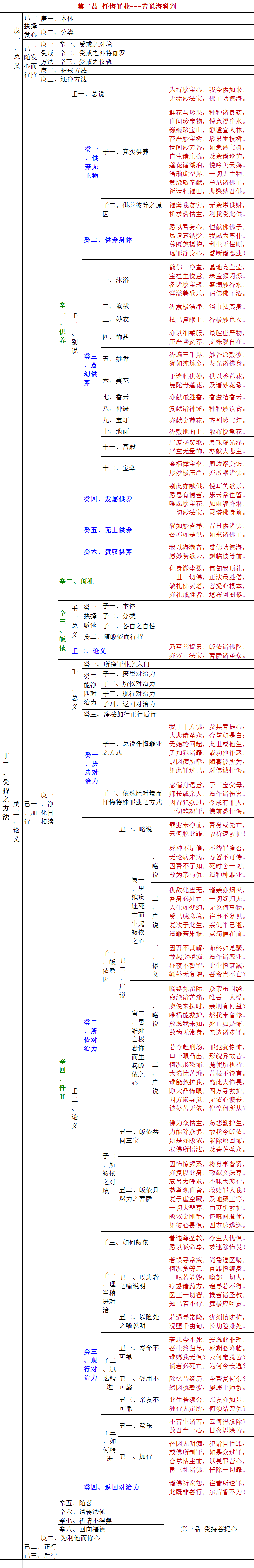The height and width of the screenshot is (1568, 254).
Task: Select '子二、依殊胜对境而忏悔特殊罪业之方式'
Action: click(132, 797)
